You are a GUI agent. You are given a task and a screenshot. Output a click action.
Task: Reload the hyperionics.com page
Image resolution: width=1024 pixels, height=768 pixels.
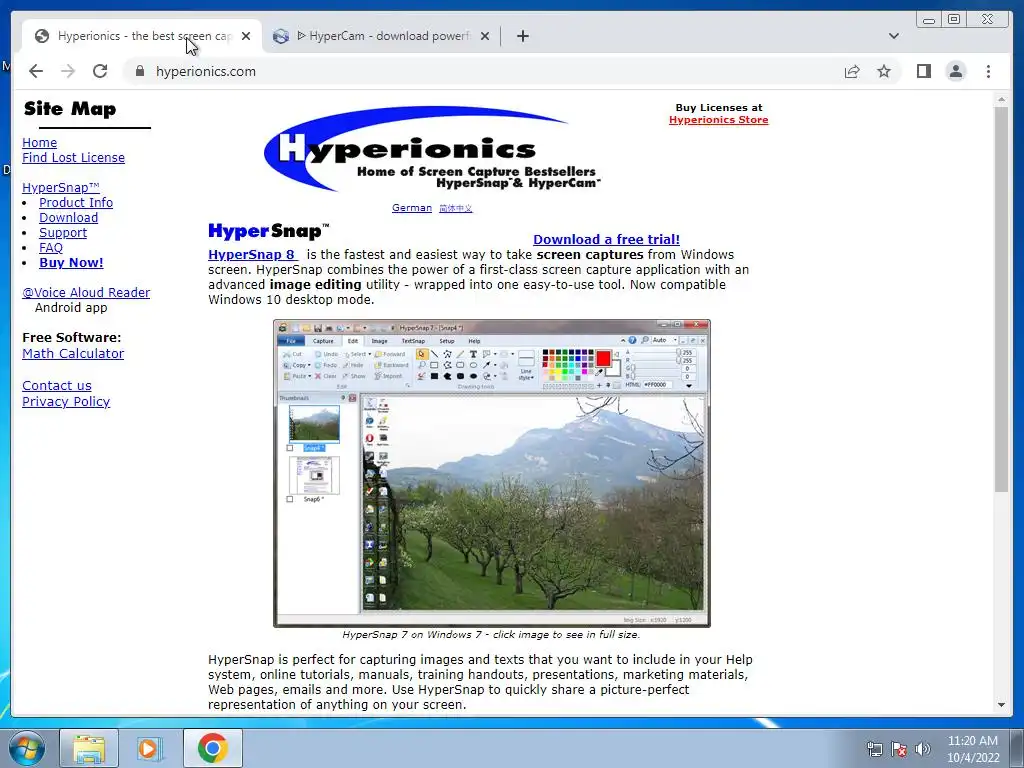[100, 71]
